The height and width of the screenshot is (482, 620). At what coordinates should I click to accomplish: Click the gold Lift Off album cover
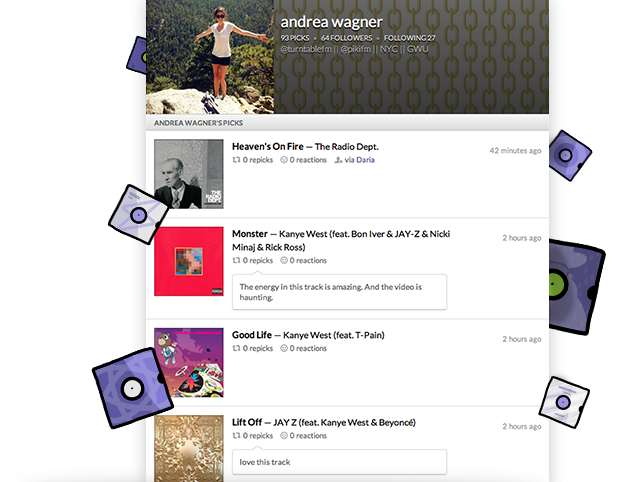[189, 448]
